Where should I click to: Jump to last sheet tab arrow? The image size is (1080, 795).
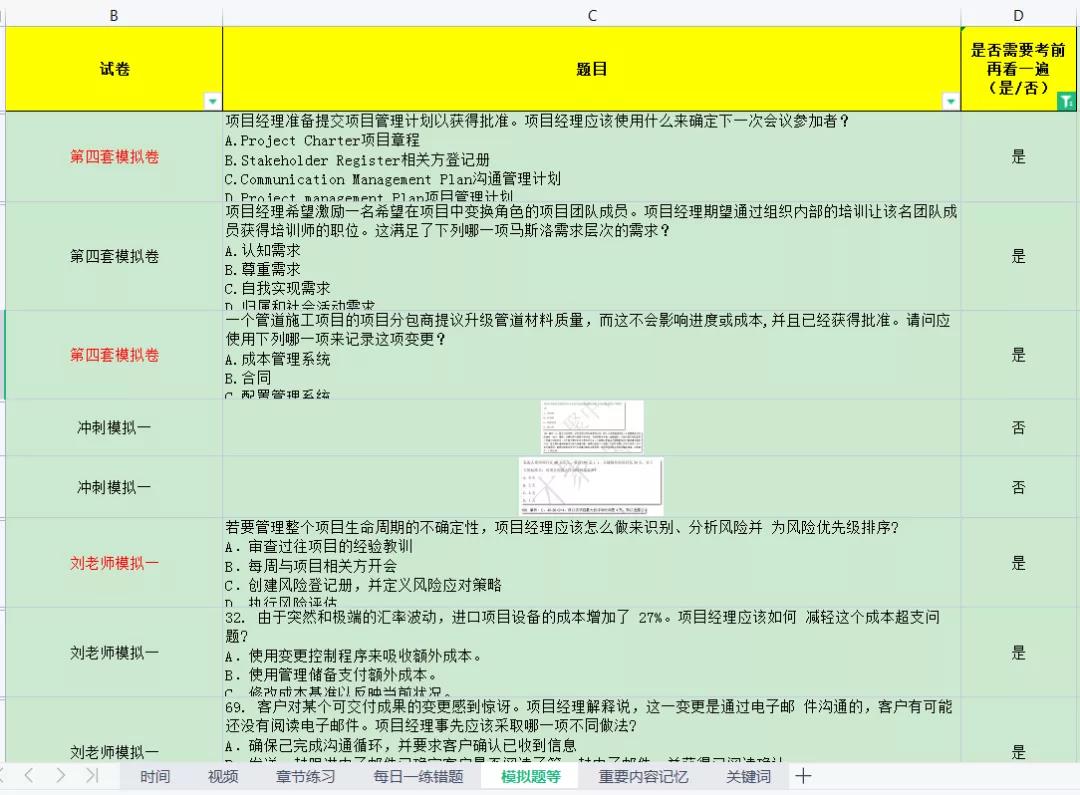pos(92,776)
